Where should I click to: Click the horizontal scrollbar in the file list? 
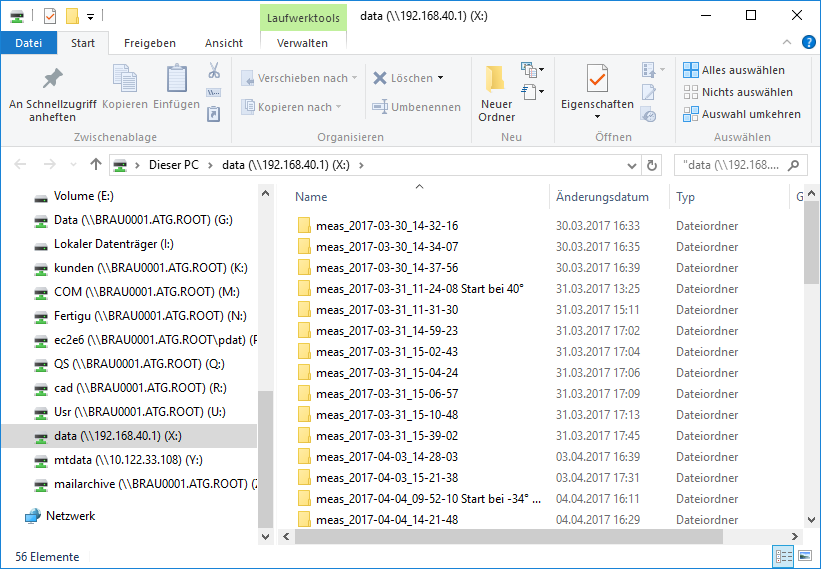click(x=508, y=537)
